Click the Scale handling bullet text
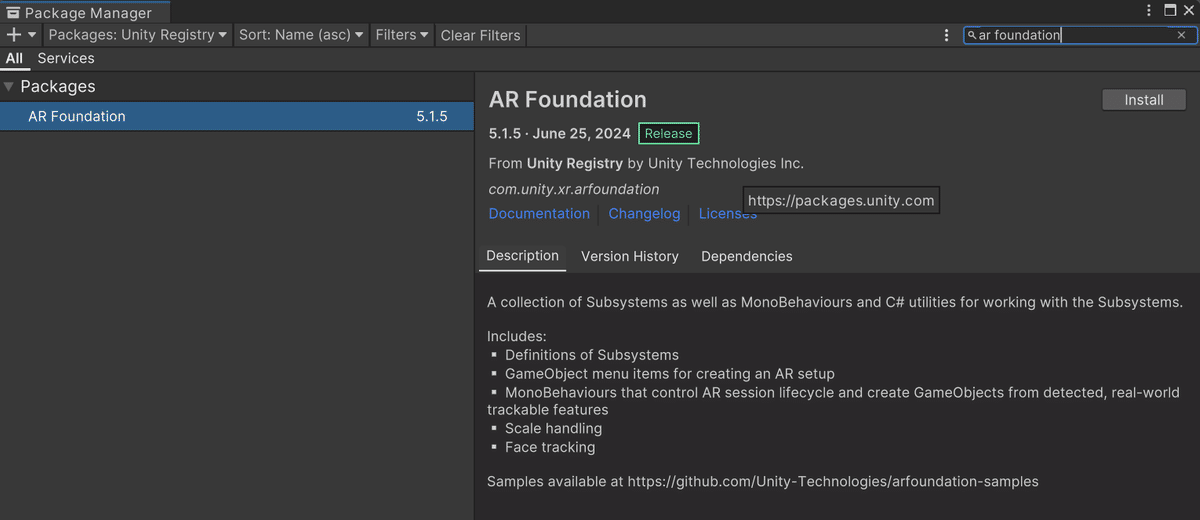Image resolution: width=1200 pixels, height=520 pixels. pyautogui.click(x=554, y=428)
